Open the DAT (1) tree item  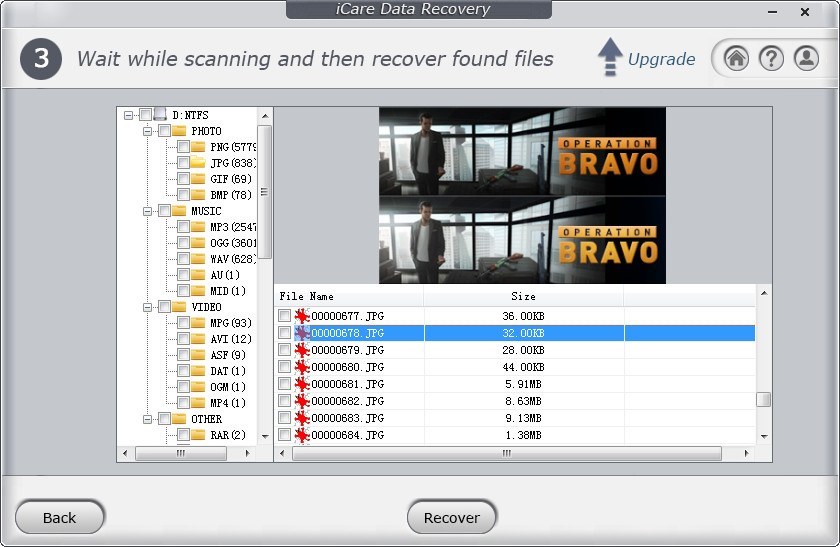(228, 371)
